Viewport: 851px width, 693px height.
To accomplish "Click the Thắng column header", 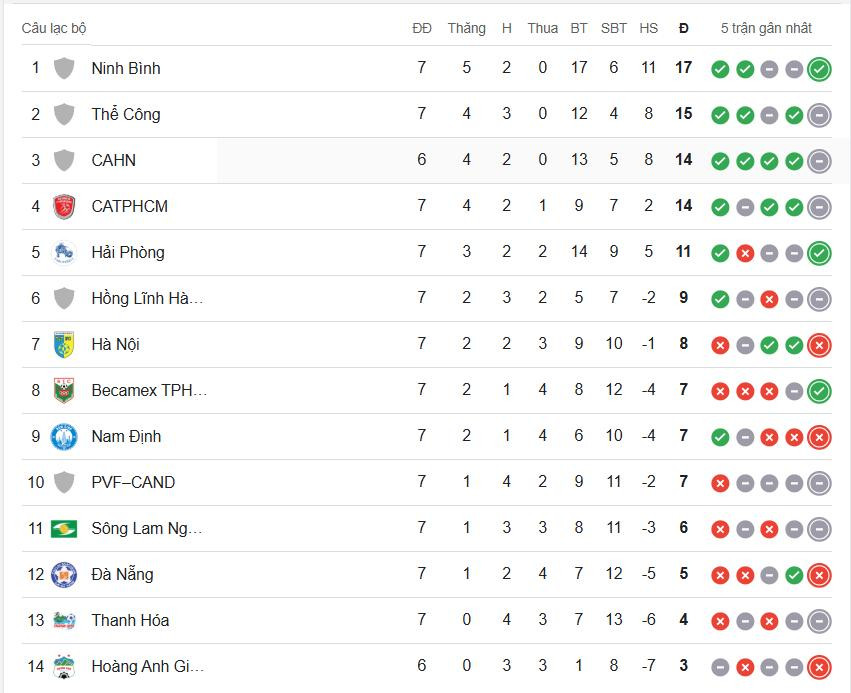I will [x=466, y=28].
